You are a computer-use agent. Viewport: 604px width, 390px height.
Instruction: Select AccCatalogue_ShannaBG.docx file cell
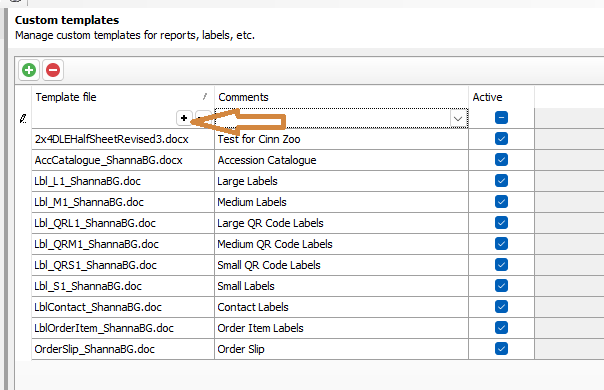pos(123,160)
